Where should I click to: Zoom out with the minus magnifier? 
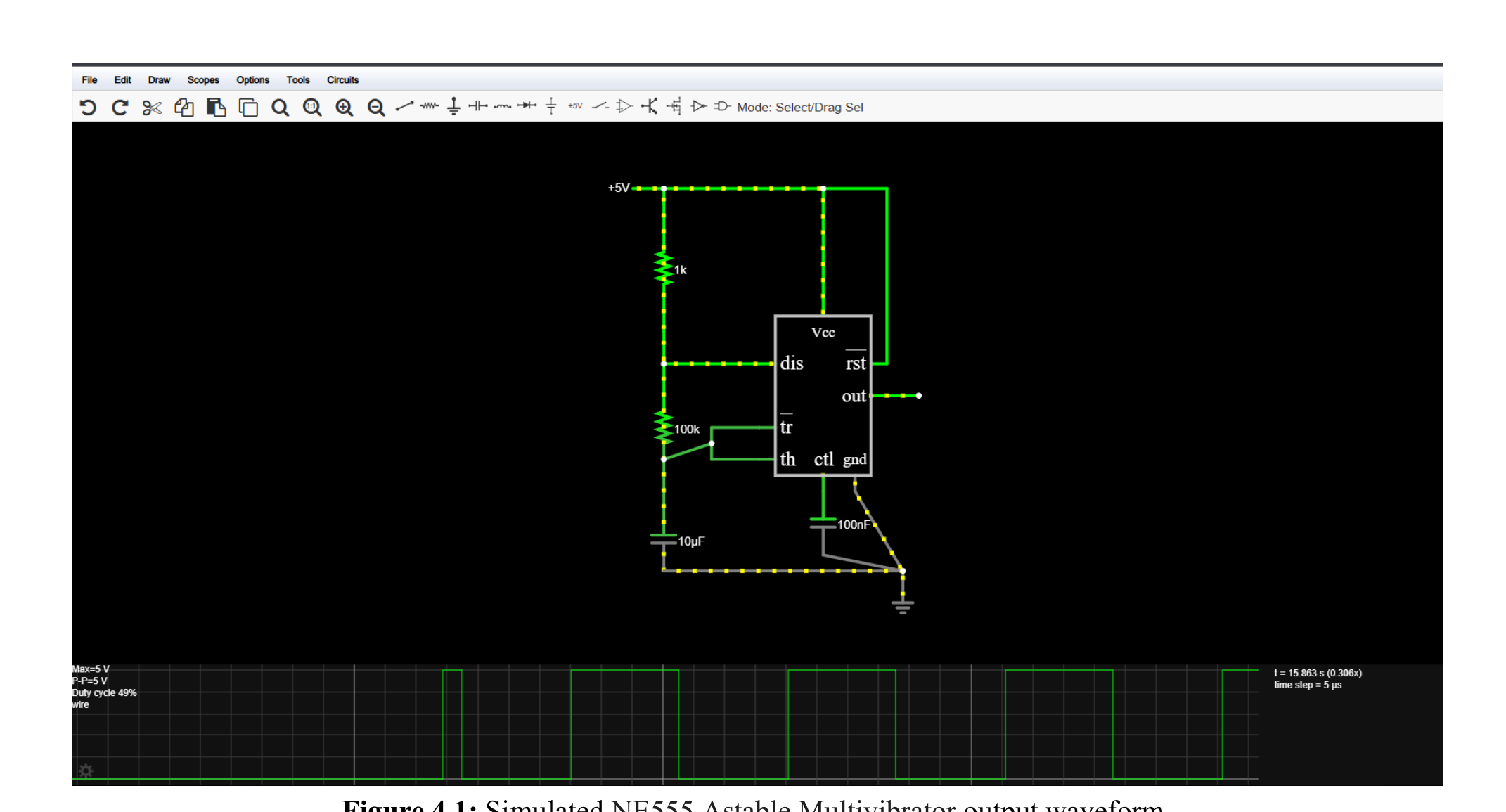pos(376,107)
